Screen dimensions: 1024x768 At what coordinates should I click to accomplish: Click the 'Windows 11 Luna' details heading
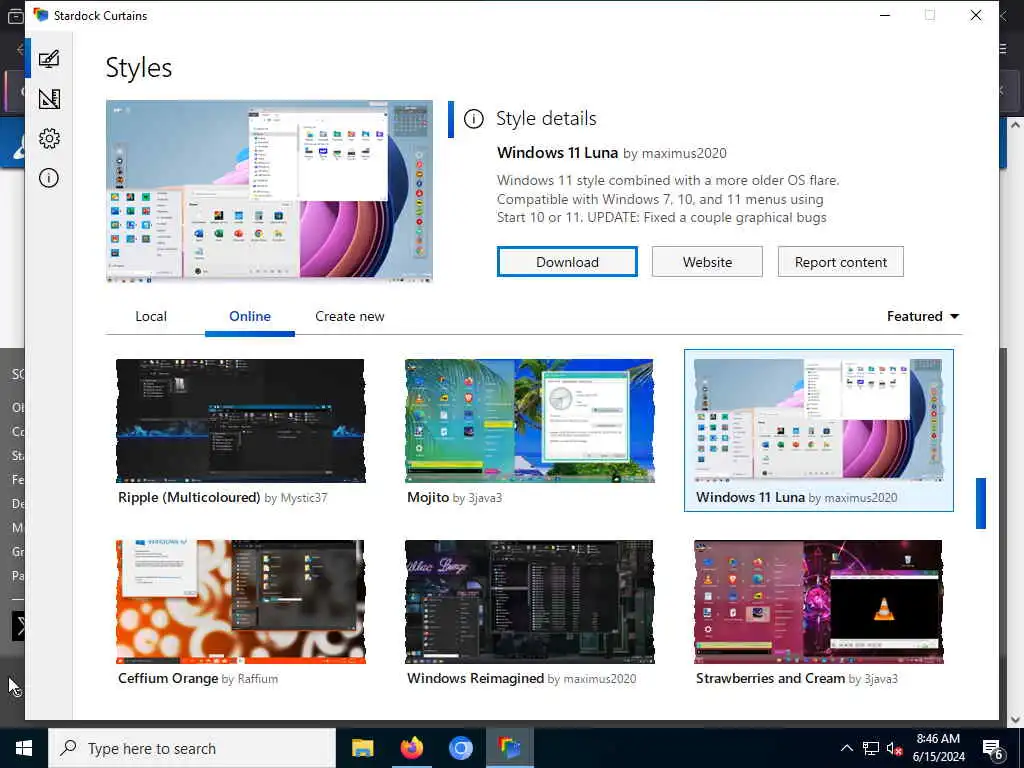point(557,153)
